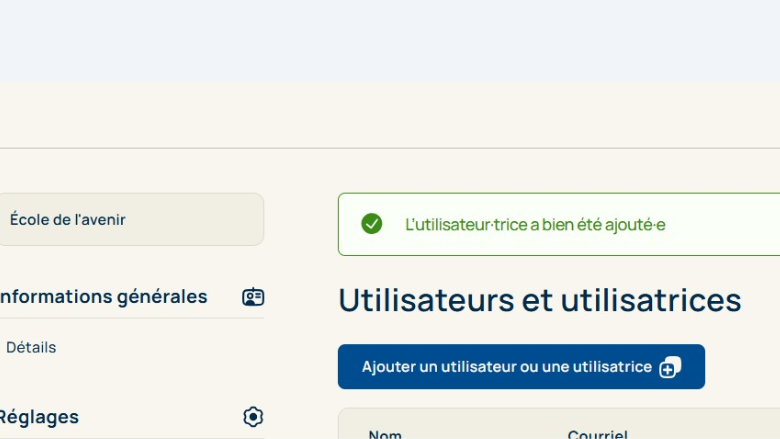Expand the Réglages section title
This screenshot has width=780, height=439.
coord(38,417)
